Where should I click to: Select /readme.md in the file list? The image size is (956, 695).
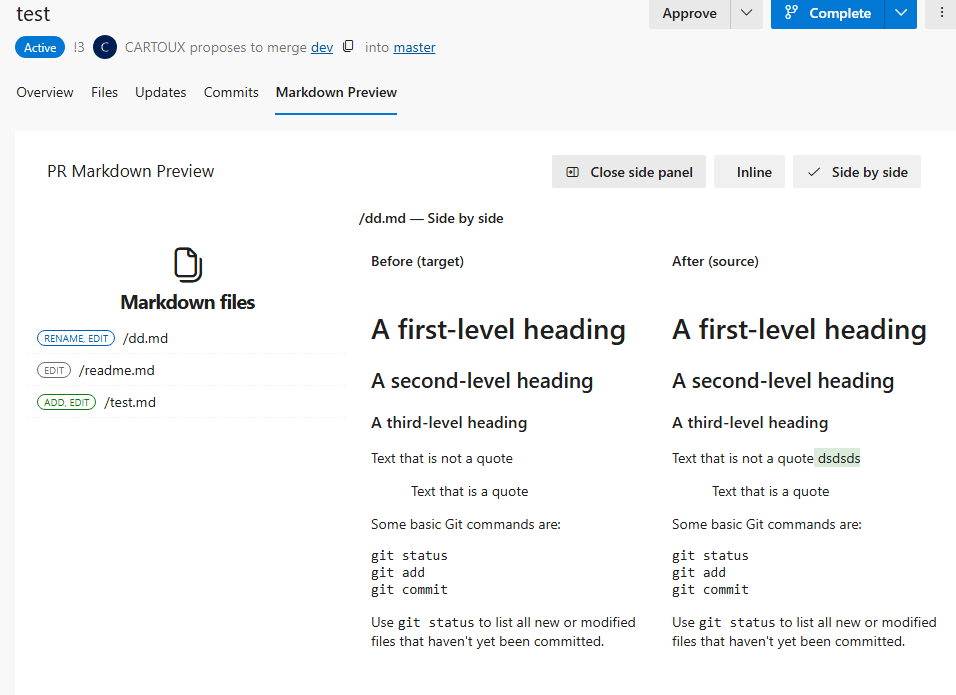pos(116,370)
